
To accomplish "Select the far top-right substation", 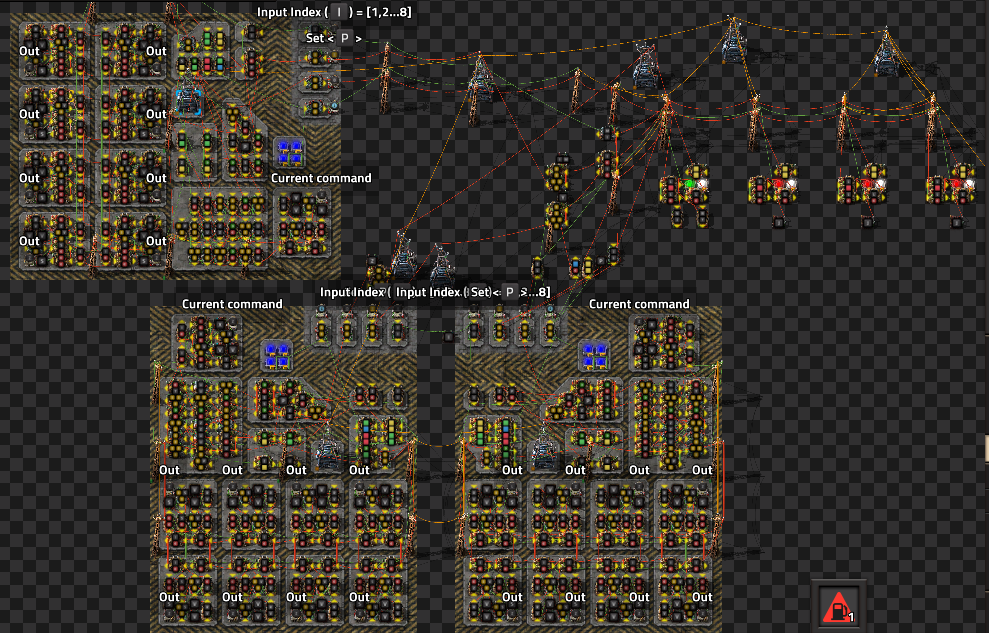I will tap(886, 52).
